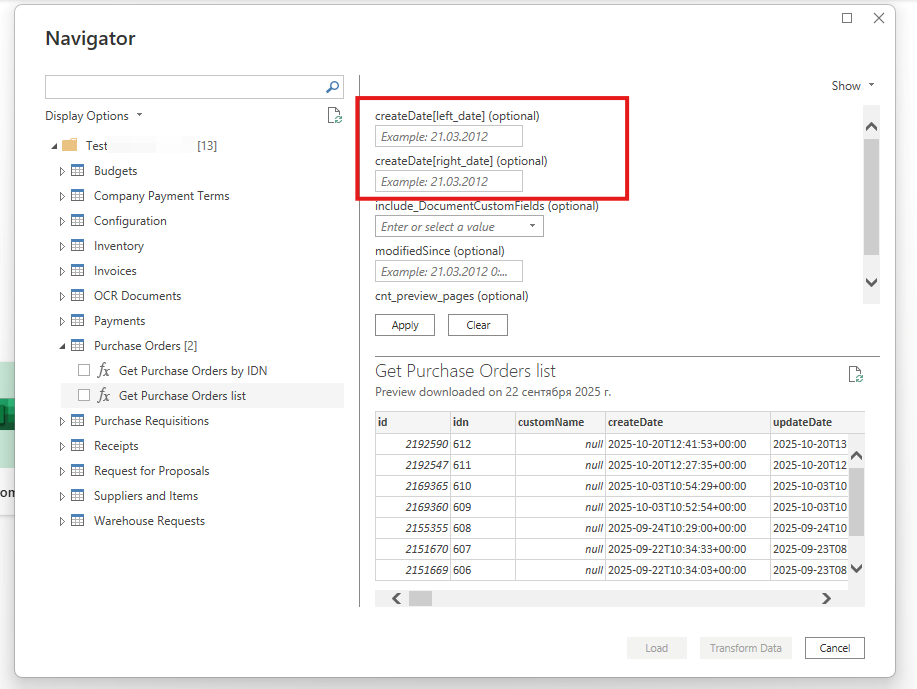Refresh the Get Purchase Orders list preview
The width and height of the screenshot is (917, 689).
point(855,374)
